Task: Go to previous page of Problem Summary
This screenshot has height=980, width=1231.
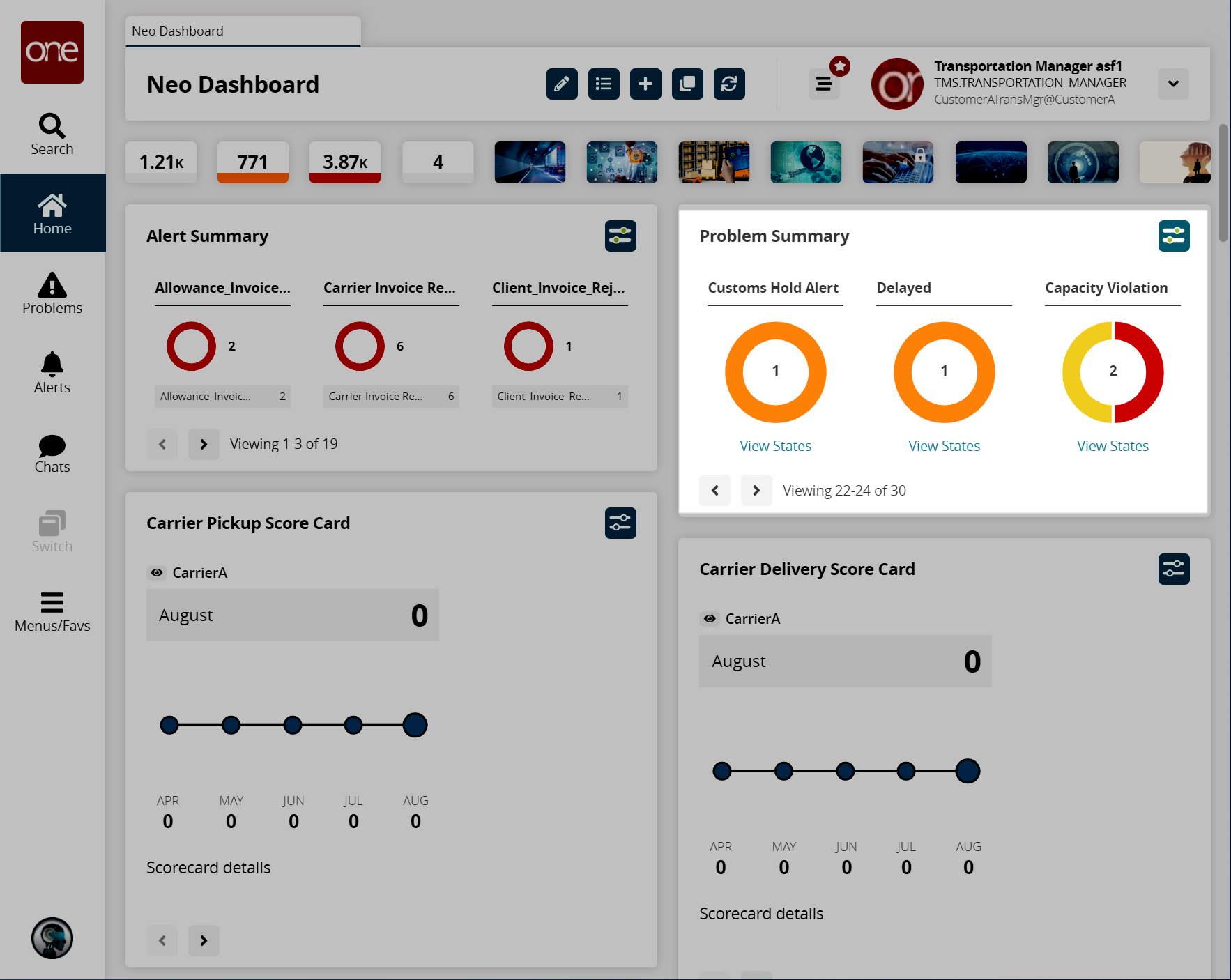Action: click(x=715, y=491)
